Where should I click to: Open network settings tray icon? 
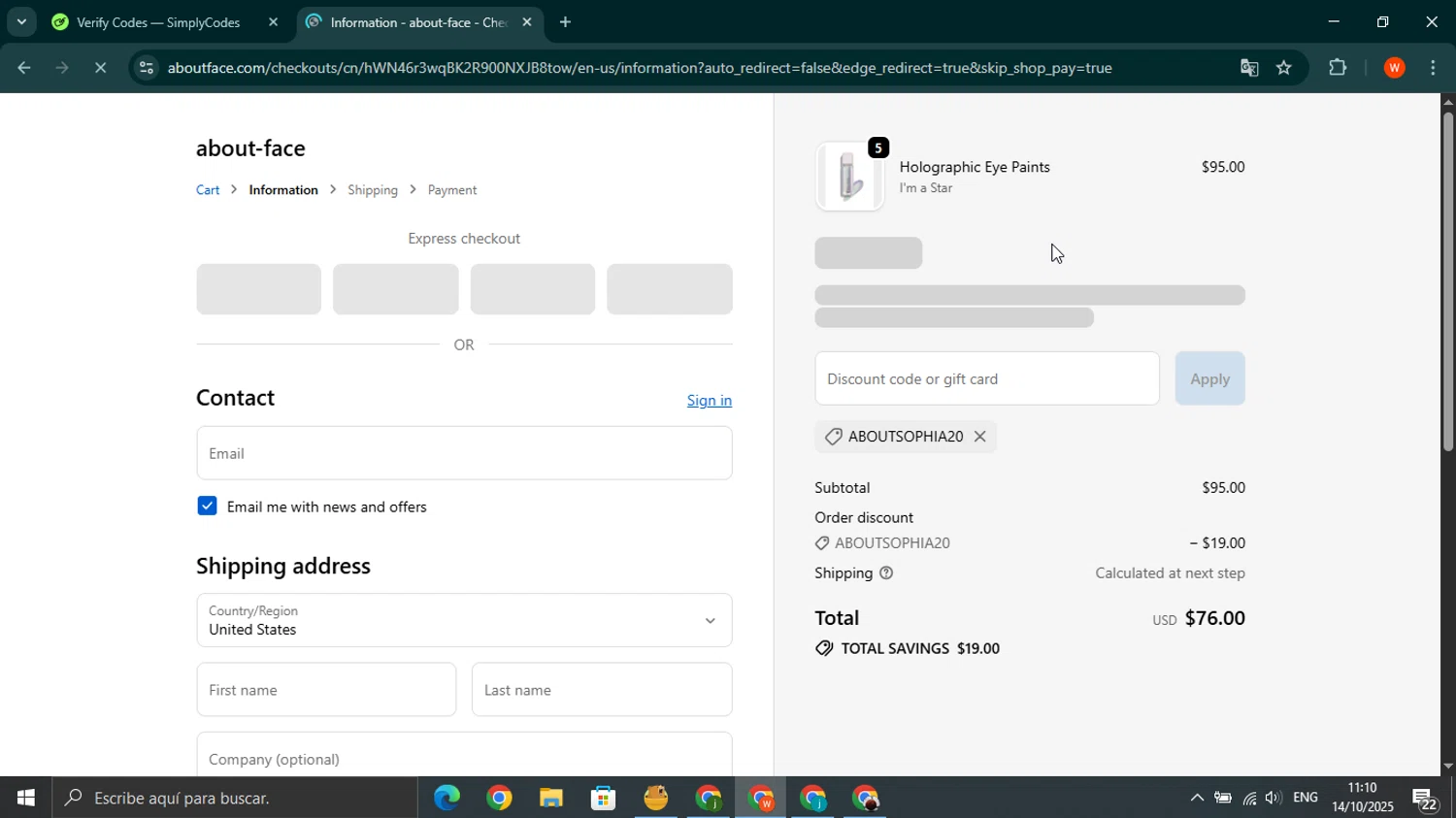click(x=1249, y=799)
